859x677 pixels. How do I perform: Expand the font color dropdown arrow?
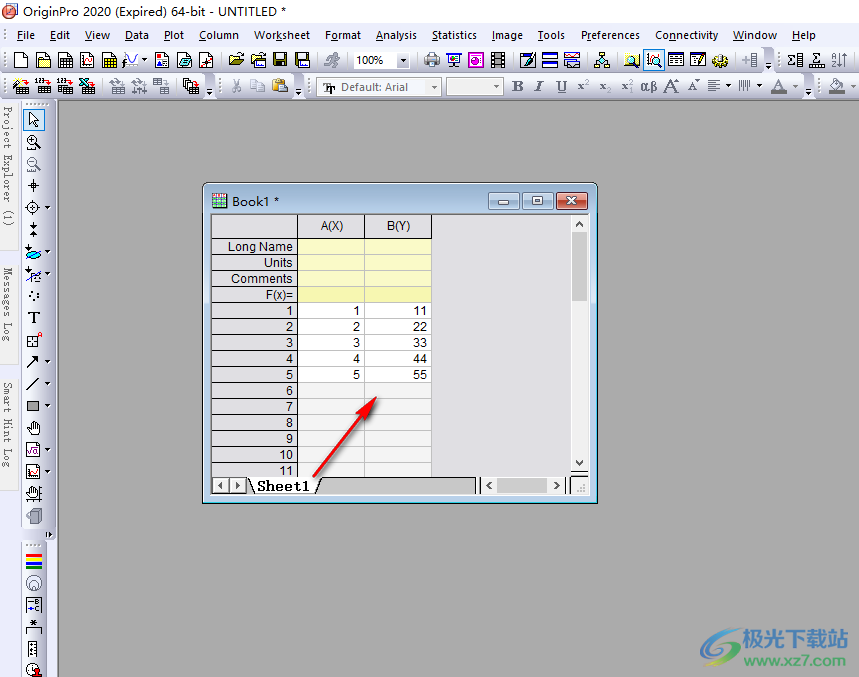(795, 87)
